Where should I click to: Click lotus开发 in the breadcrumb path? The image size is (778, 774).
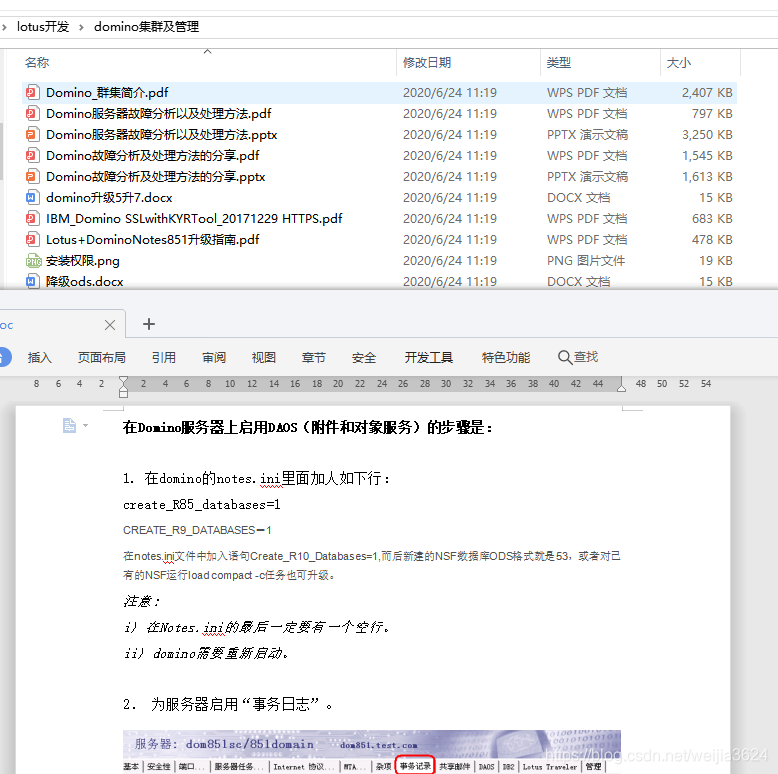43,27
